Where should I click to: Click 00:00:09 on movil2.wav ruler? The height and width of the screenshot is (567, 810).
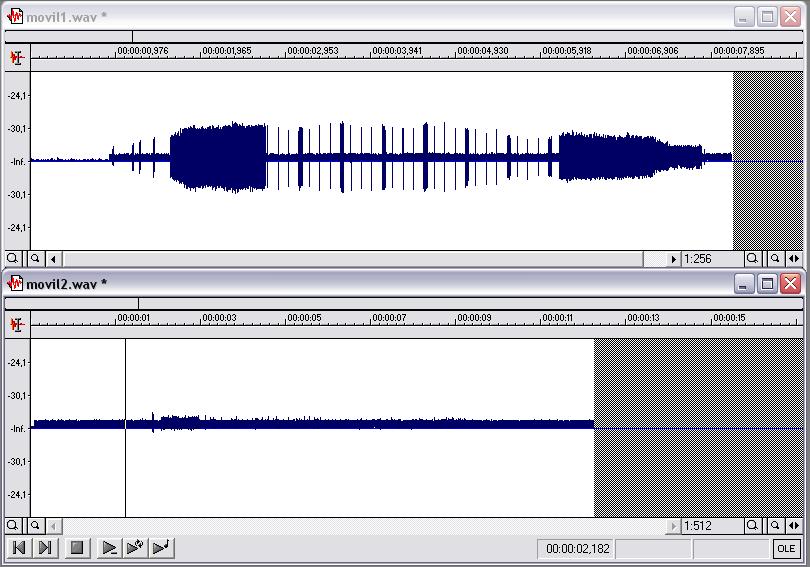475,318
